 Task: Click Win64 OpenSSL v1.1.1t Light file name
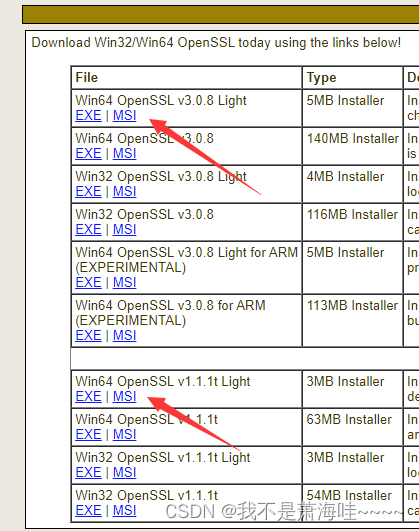click(163, 382)
